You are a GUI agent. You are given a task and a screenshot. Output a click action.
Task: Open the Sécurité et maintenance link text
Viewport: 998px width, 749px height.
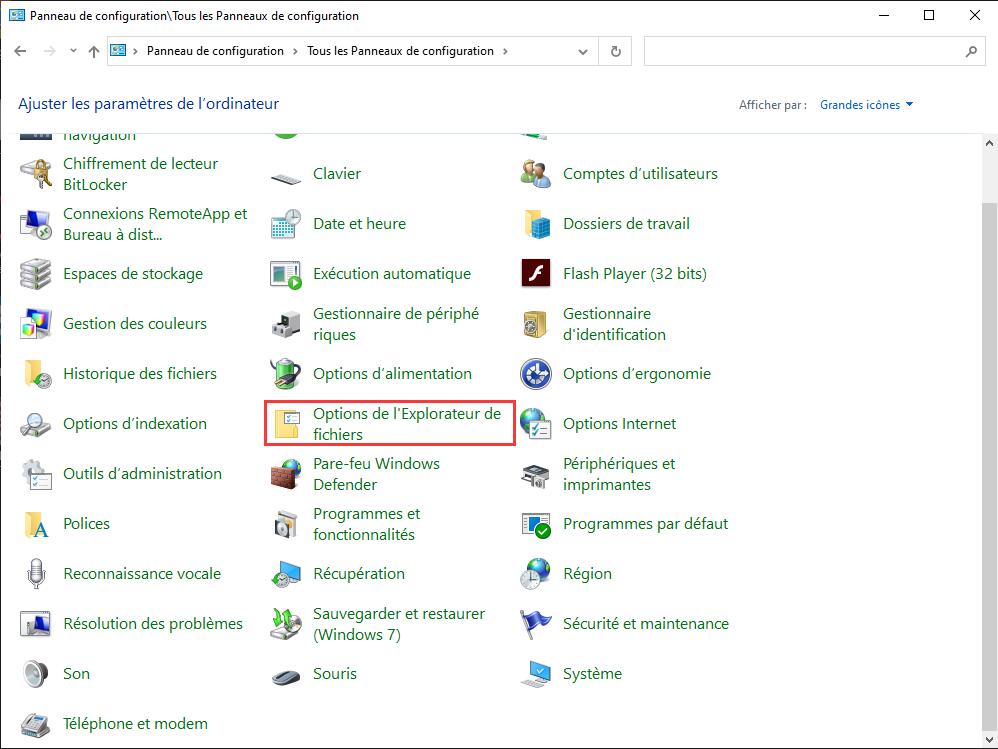tap(645, 624)
